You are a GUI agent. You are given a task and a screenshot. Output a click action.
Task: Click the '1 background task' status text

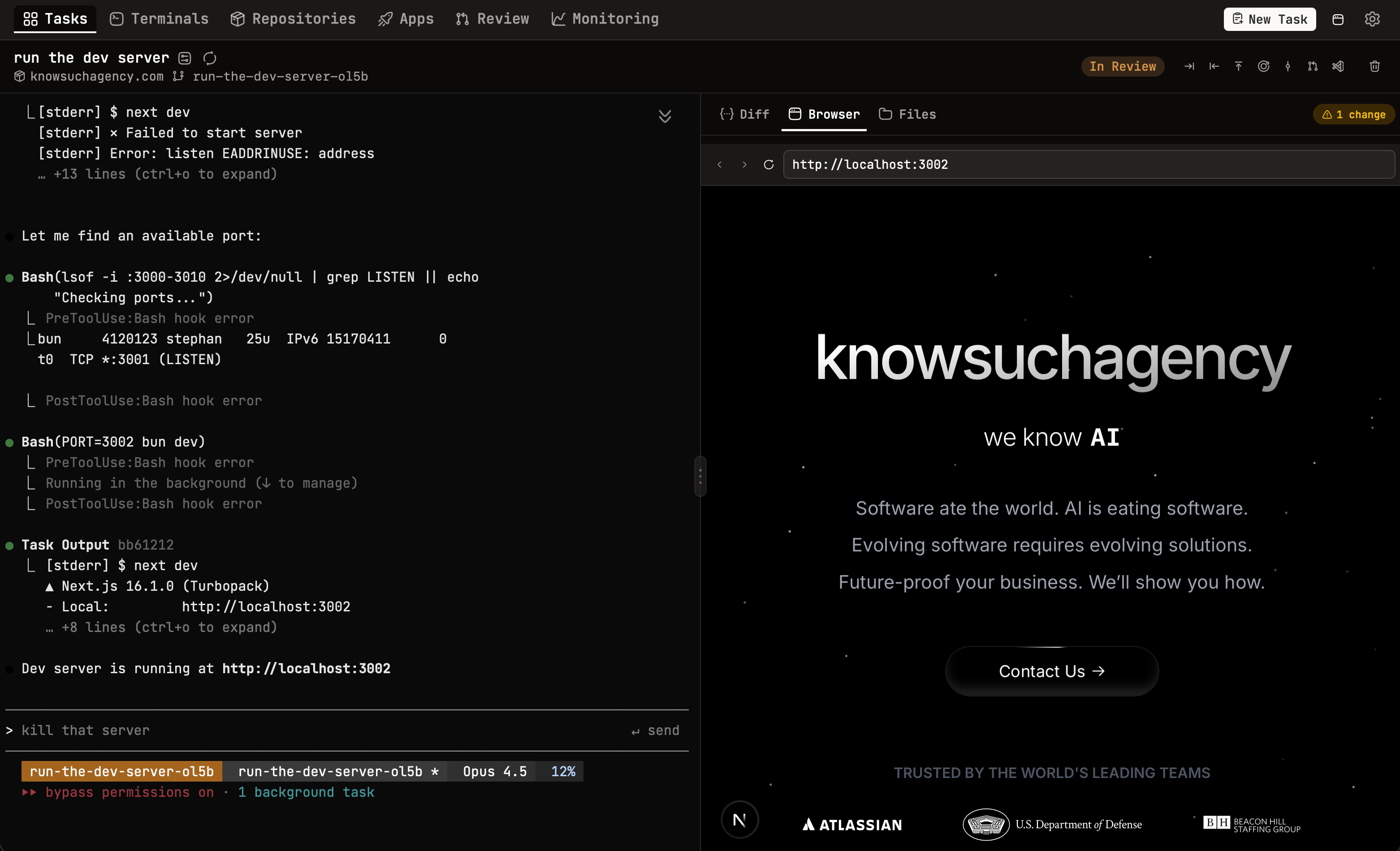pyautogui.click(x=306, y=792)
